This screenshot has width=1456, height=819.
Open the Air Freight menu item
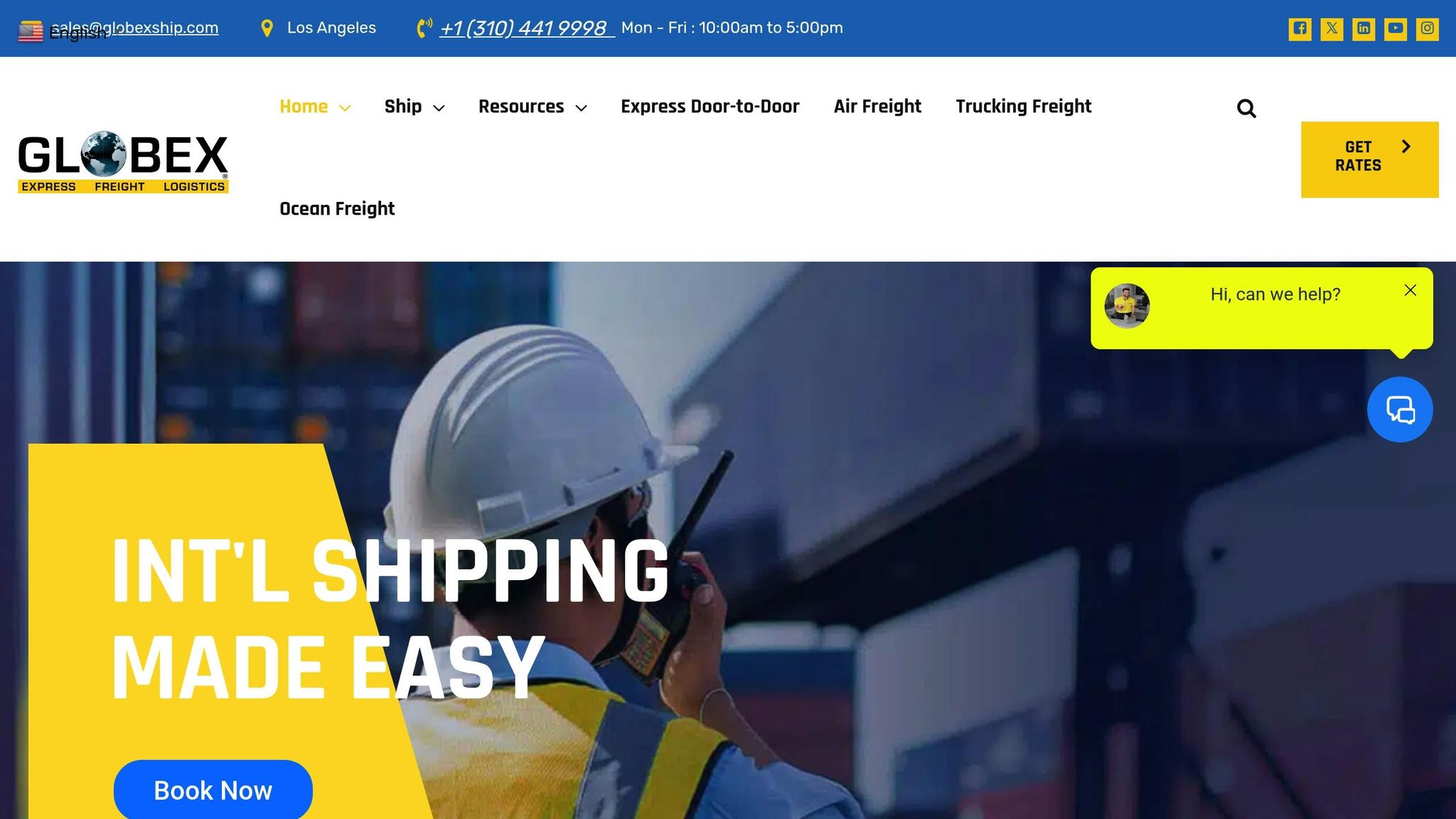(877, 107)
